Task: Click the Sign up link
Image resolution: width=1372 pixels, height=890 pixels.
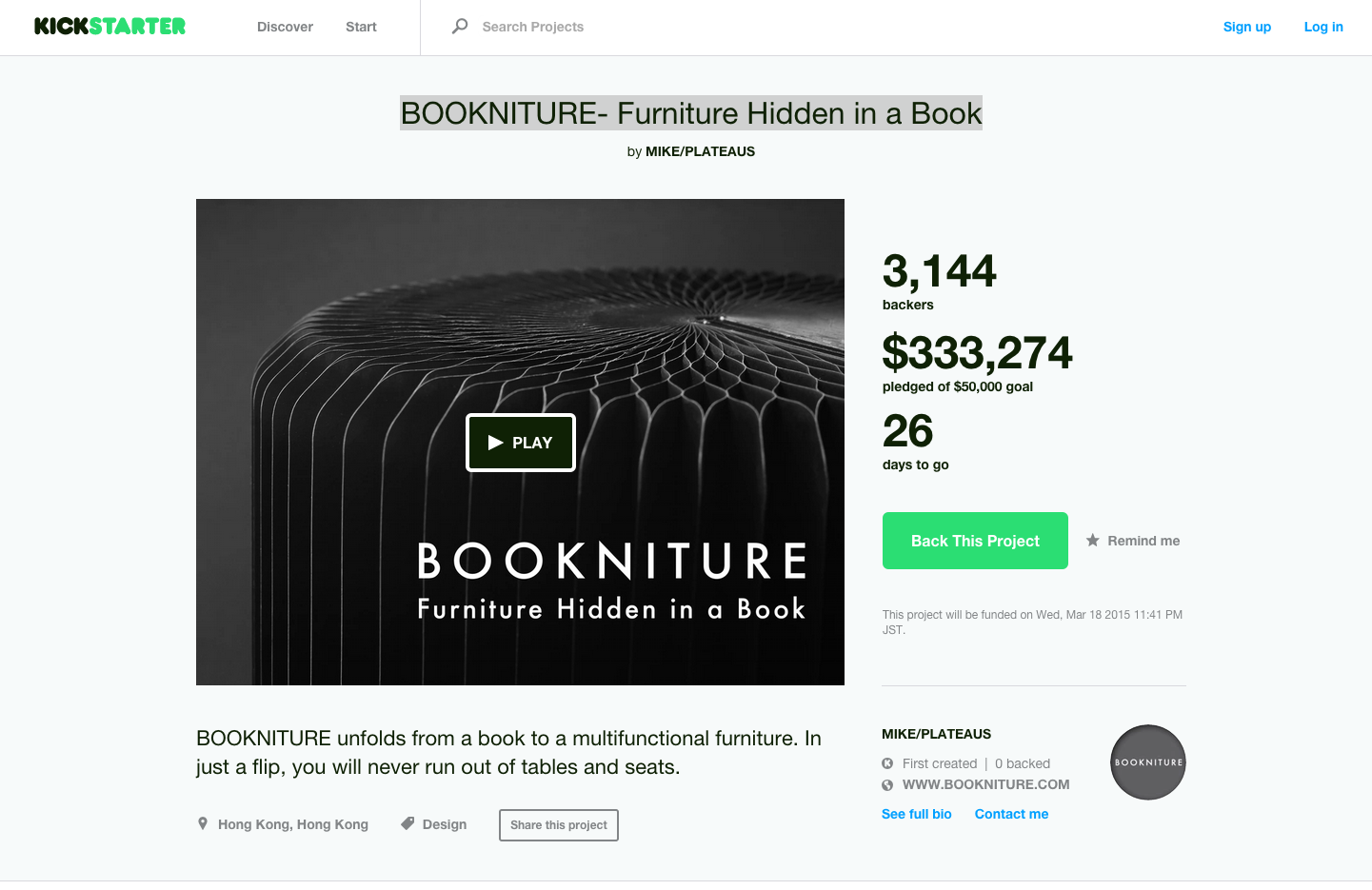Action: [x=1246, y=27]
